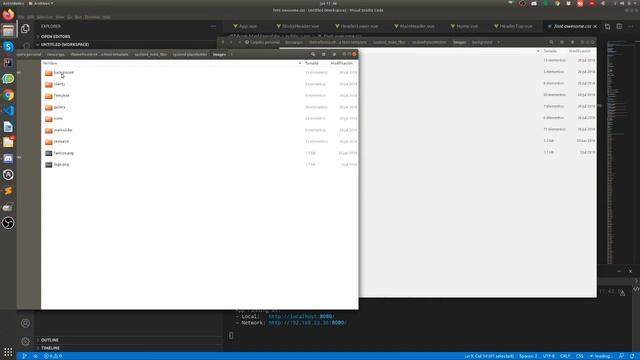Screen dimensions: 640x360
Task: Open Software Updater icon in the dock
Action: (x=8, y=175)
